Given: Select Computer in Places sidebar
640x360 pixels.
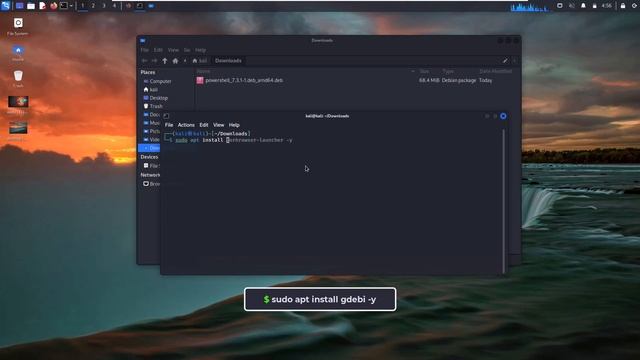Looking at the screenshot, I should (x=157, y=81).
